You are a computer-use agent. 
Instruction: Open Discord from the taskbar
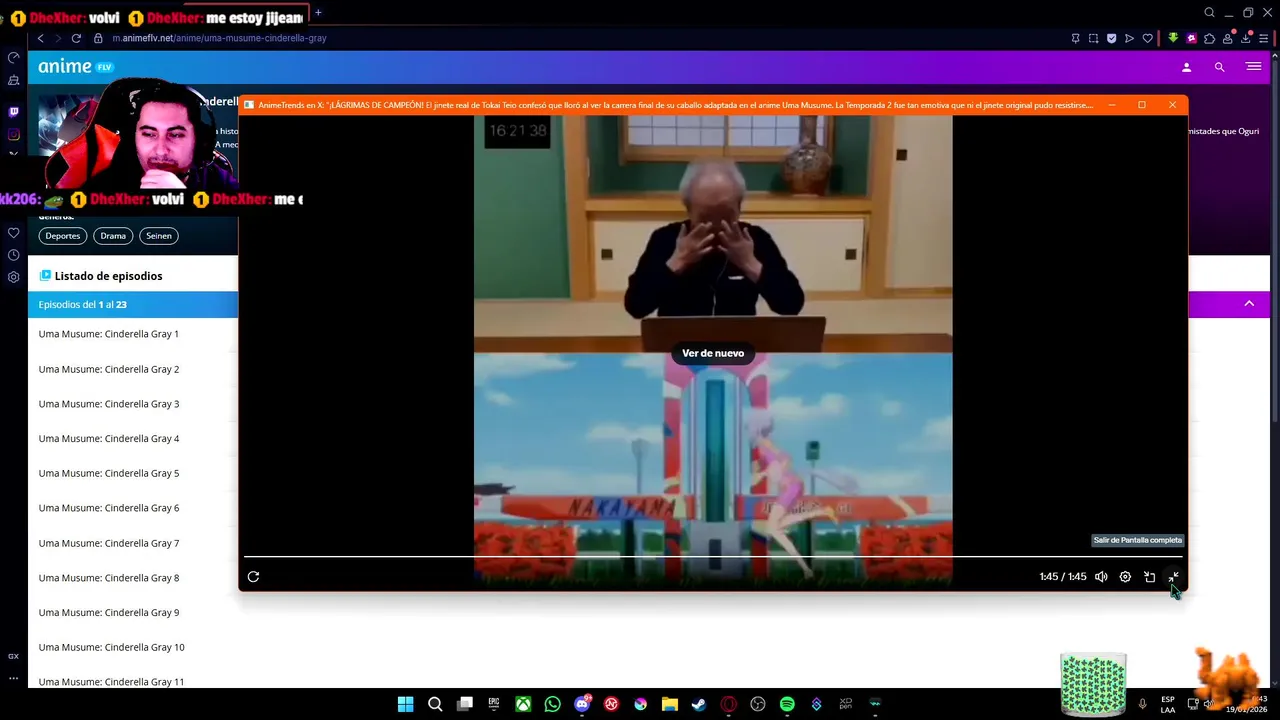(582, 704)
